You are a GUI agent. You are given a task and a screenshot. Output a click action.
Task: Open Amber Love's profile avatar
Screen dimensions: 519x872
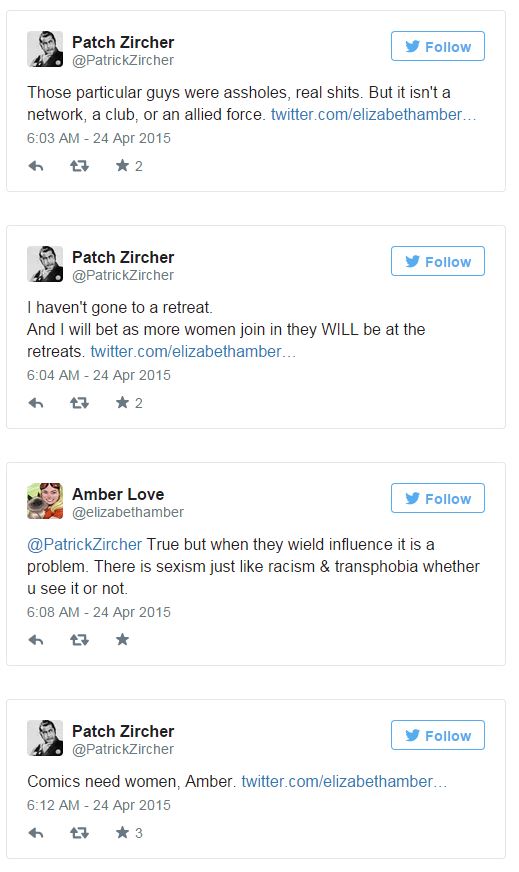[x=45, y=501]
